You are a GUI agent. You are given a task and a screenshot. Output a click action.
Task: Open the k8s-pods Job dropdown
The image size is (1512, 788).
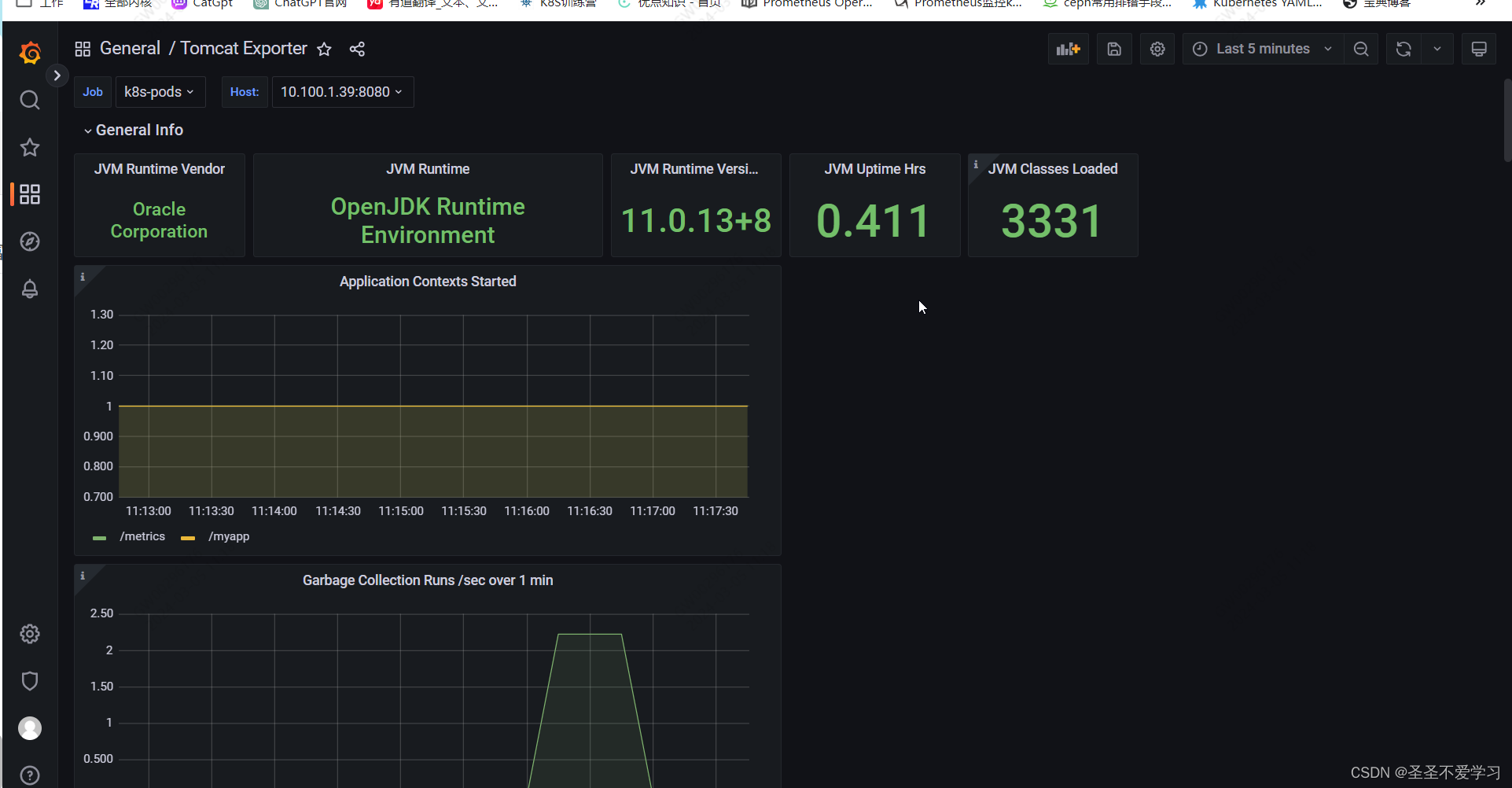click(x=160, y=92)
